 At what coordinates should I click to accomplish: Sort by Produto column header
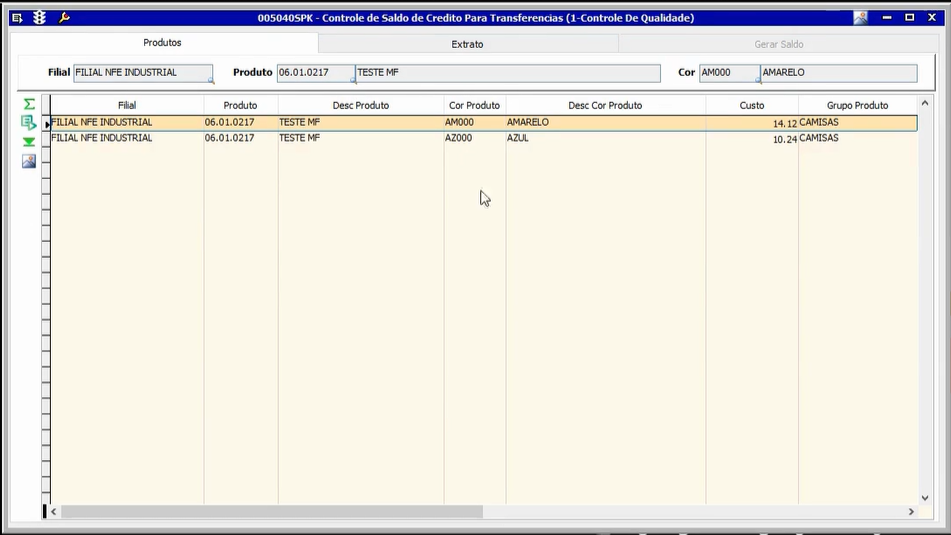tap(241, 105)
